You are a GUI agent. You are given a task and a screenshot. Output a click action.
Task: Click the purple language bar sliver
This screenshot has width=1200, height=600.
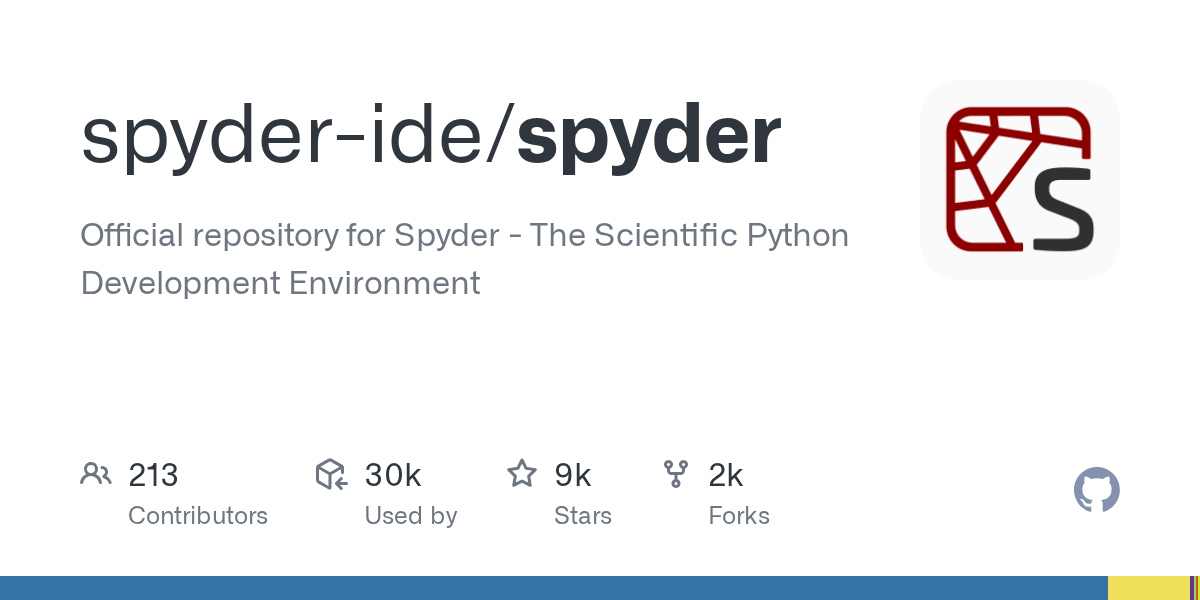click(x=1193, y=588)
